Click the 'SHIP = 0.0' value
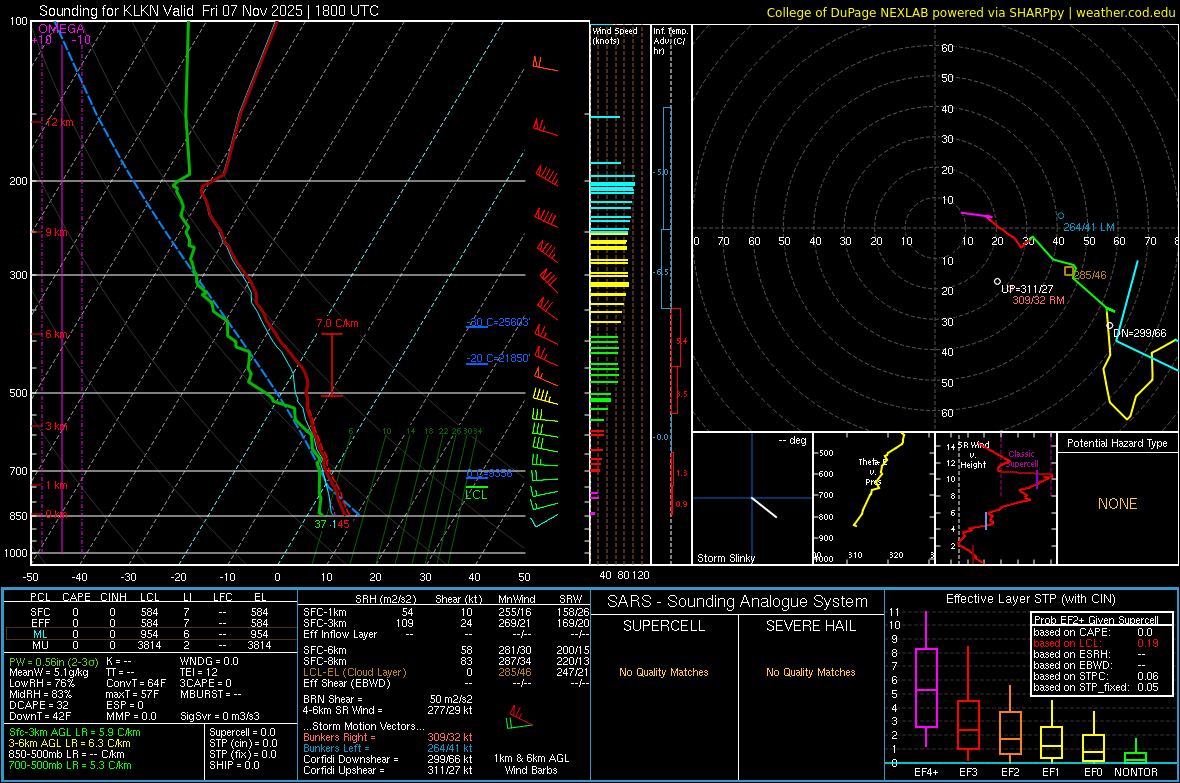Viewport: 1180px width, 783px height. pyautogui.click(x=234, y=765)
